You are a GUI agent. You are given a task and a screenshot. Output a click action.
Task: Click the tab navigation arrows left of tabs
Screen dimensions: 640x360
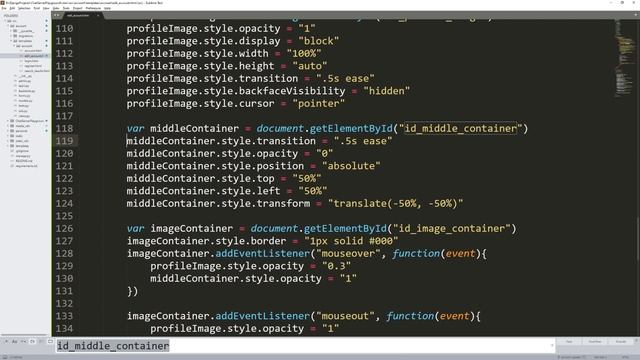[x=56, y=16]
